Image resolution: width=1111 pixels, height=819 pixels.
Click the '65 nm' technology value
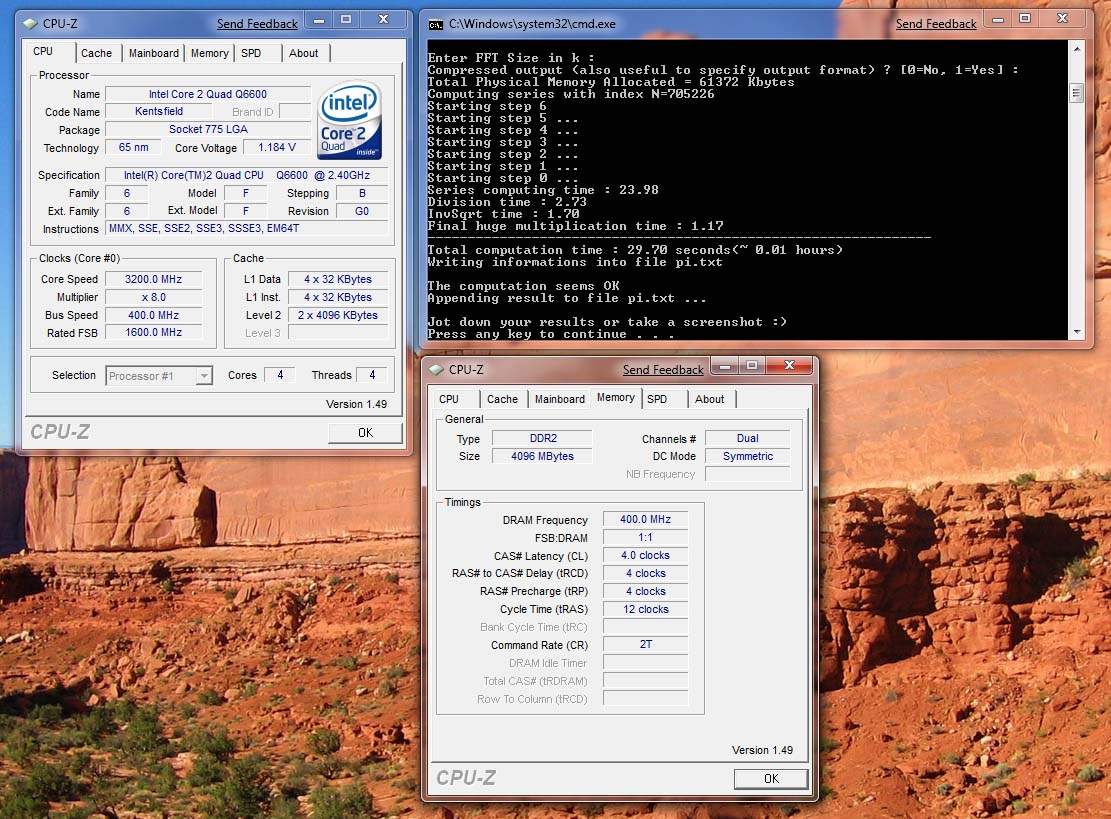coord(133,147)
